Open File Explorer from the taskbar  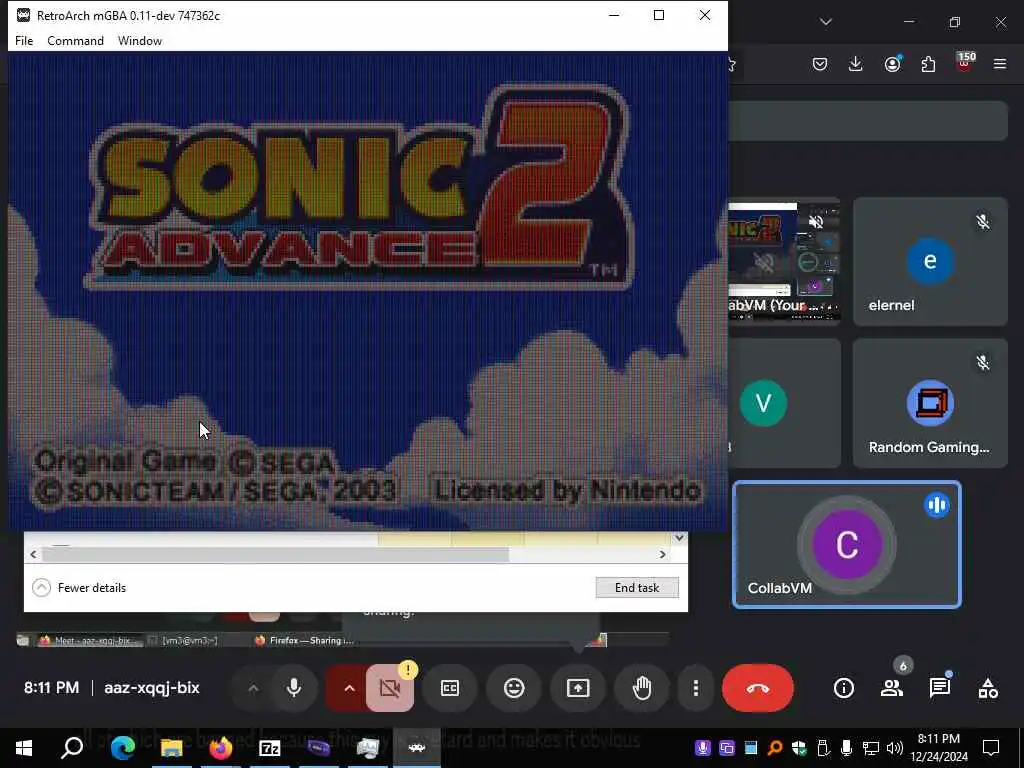click(x=172, y=748)
